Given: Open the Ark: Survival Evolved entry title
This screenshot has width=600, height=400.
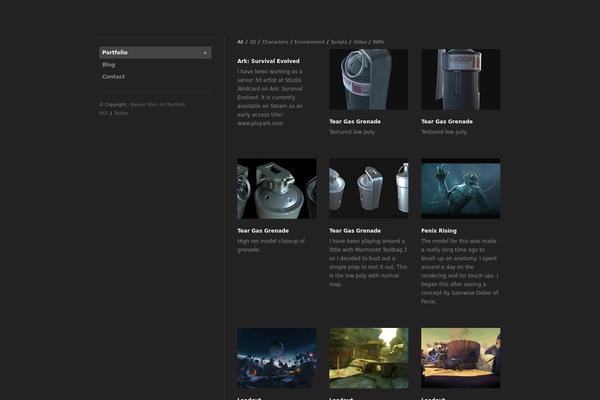Looking at the screenshot, I should click(x=268, y=61).
